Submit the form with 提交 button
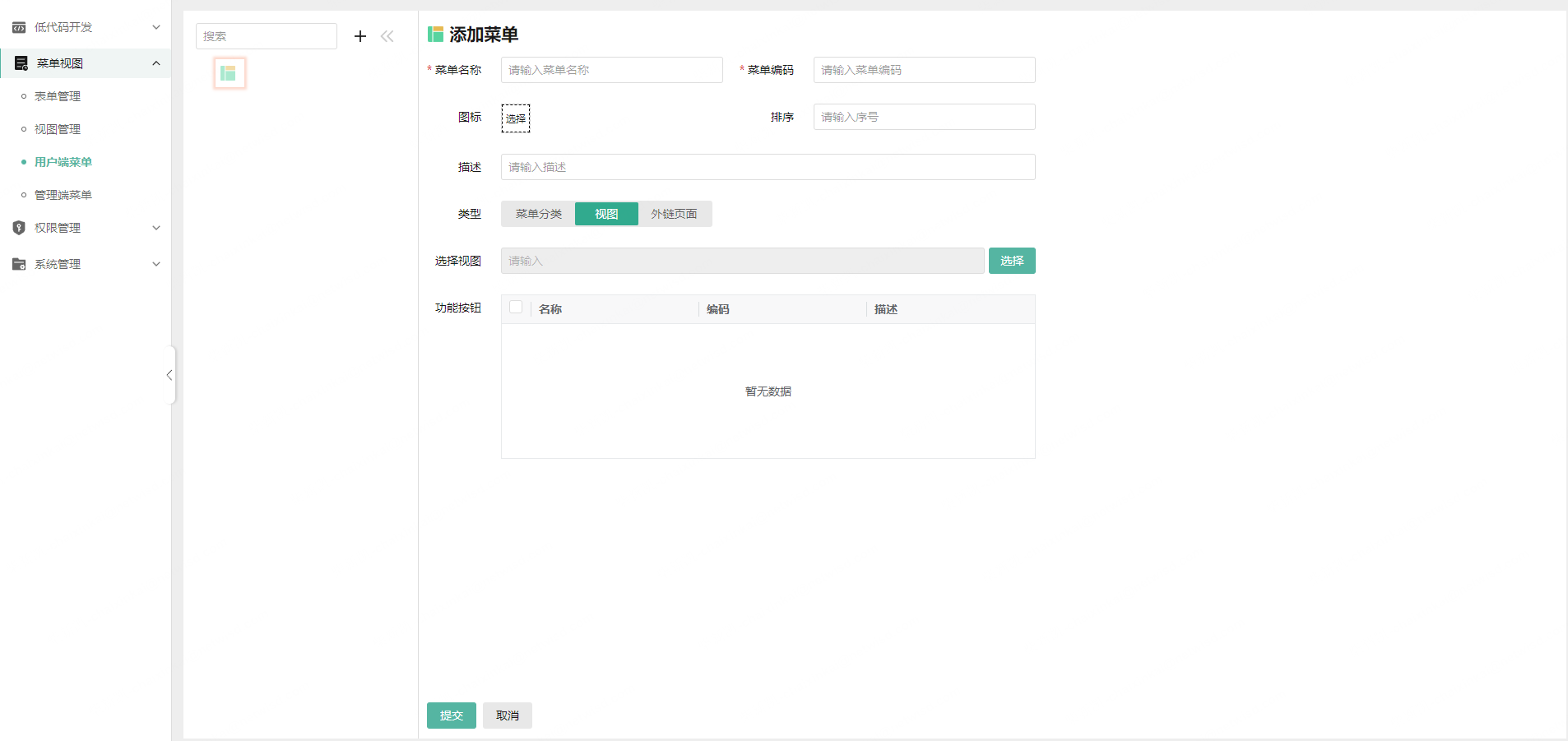Viewport: 1568px width, 741px height. tap(451, 715)
